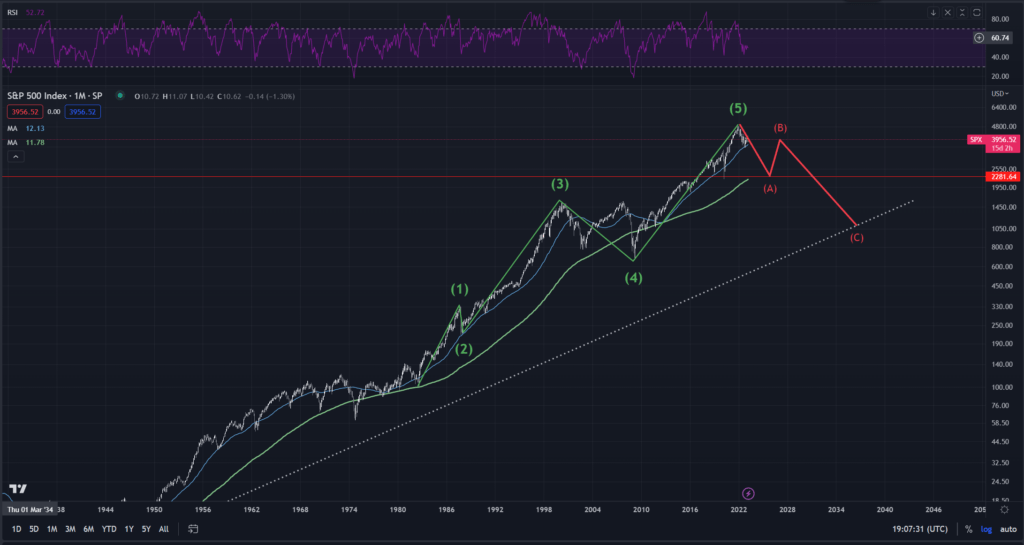The width and height of the screenshot is (1024, 545).
Task: Collapse the RSI pane with the inward-arrows icon
Action: [962, 12]
